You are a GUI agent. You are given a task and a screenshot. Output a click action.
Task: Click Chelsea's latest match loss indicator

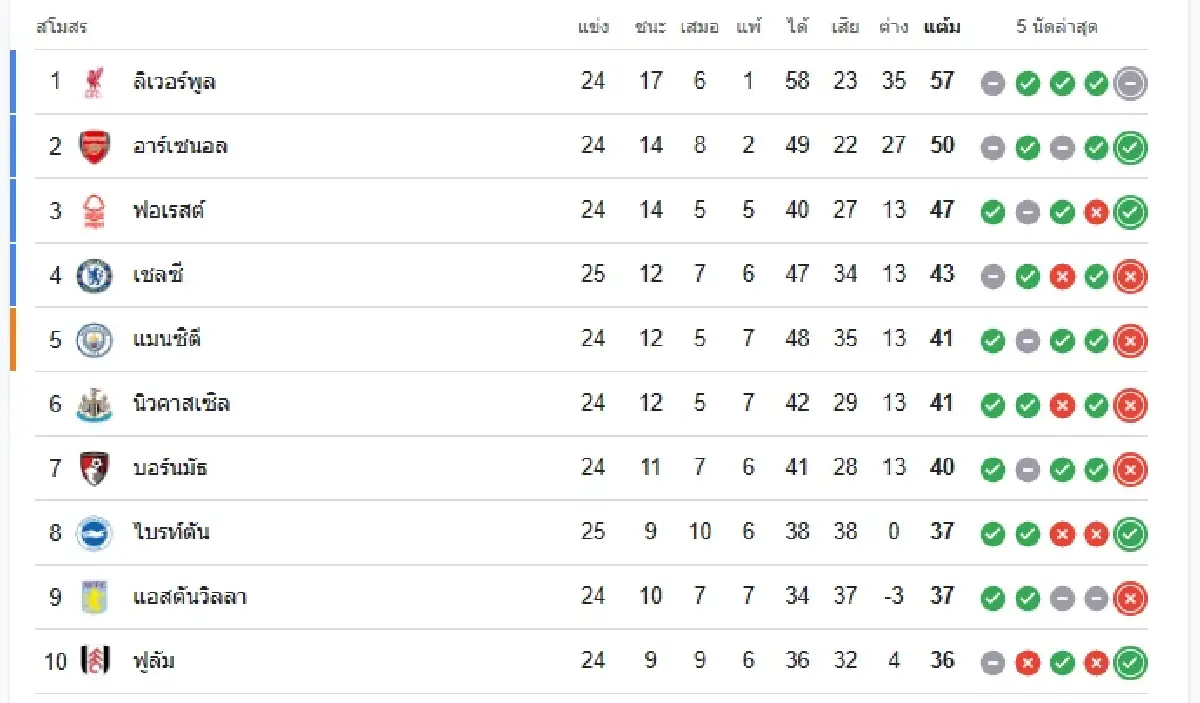tap(1130, 277)
